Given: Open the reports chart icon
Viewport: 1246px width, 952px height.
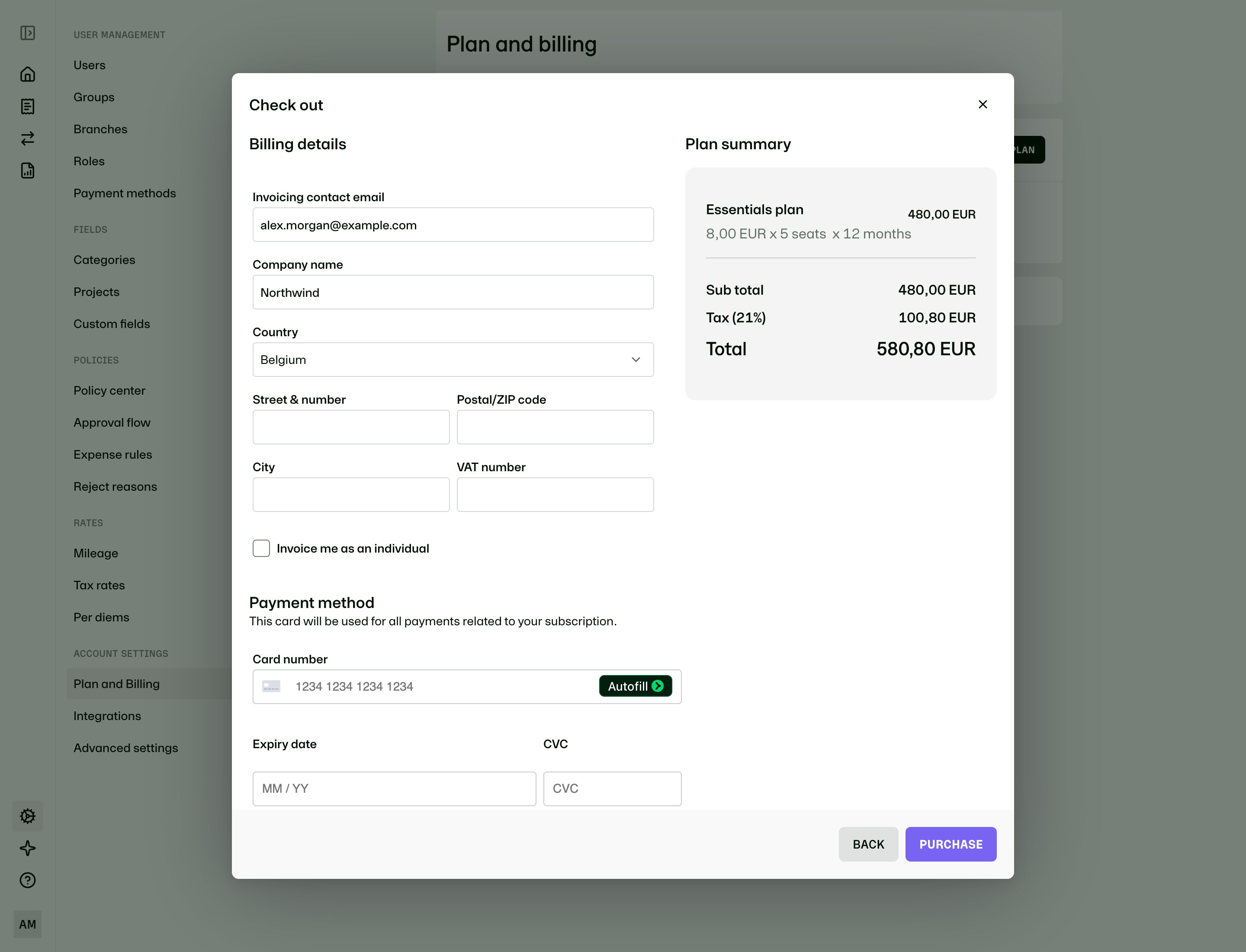Looking at the screenshot, I should [27, 170].
